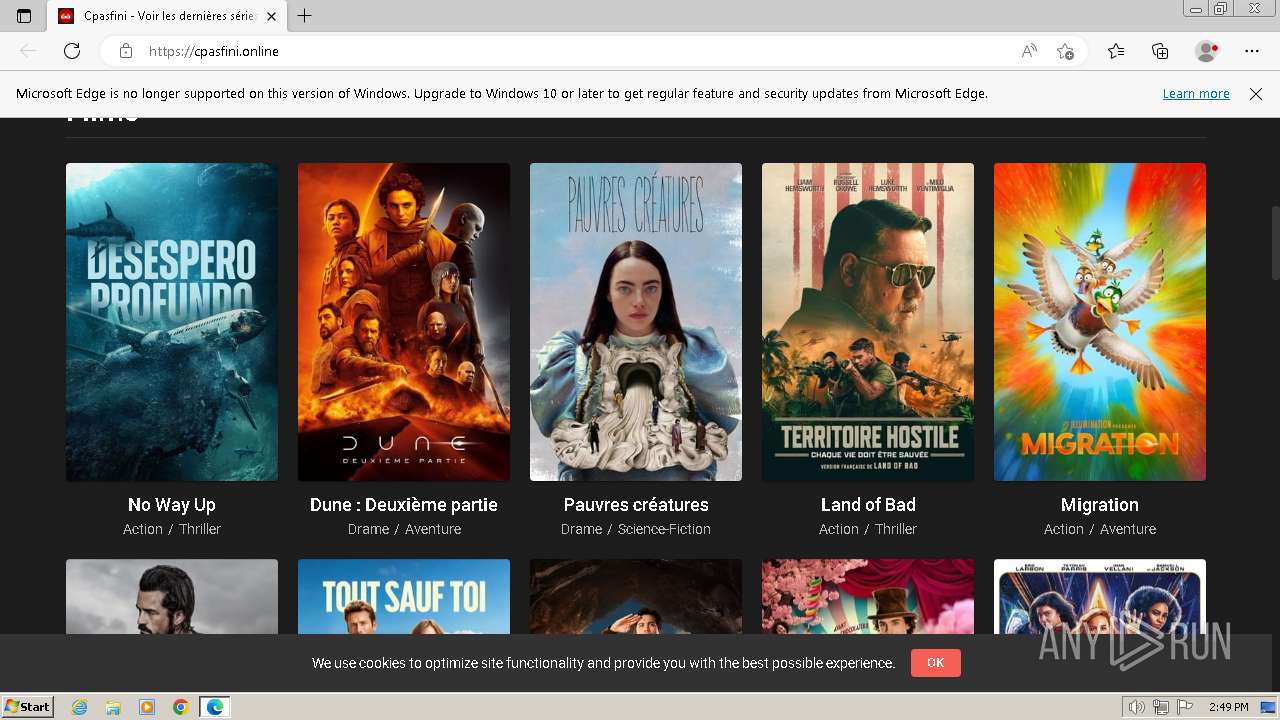Open the Edge profile avatar
The width and height of the screenshot is (1280, 720).
(x=1206, y=51)
